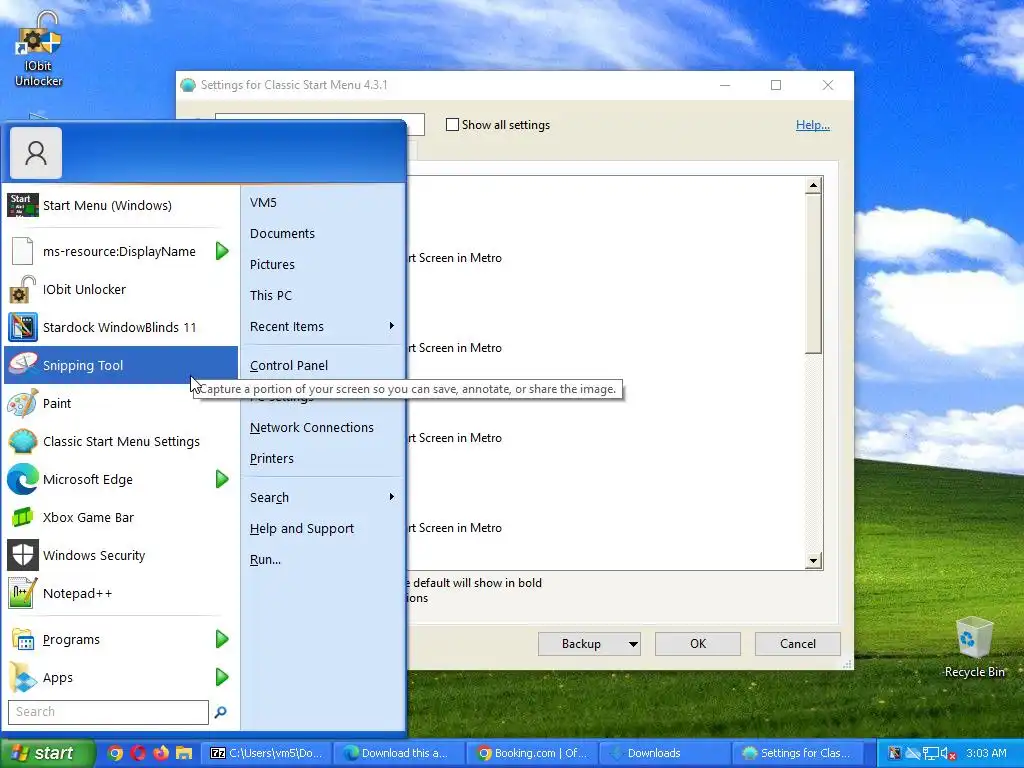Expand Microsoft Edge jump list arrow
Image resolution: width=1024 pixels, height=768 pixels.
coord(221,479)
